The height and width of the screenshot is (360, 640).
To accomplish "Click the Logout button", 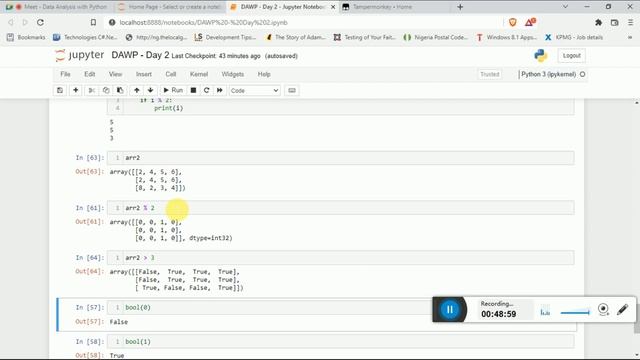I will click(571, 56).
